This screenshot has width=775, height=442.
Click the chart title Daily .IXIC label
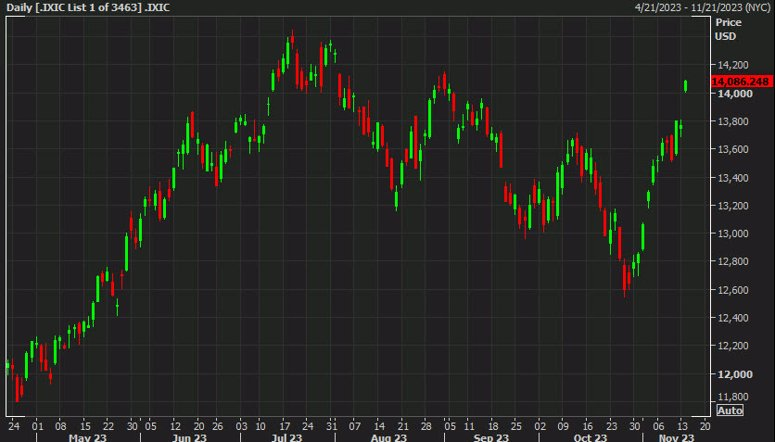coord(87,7)
